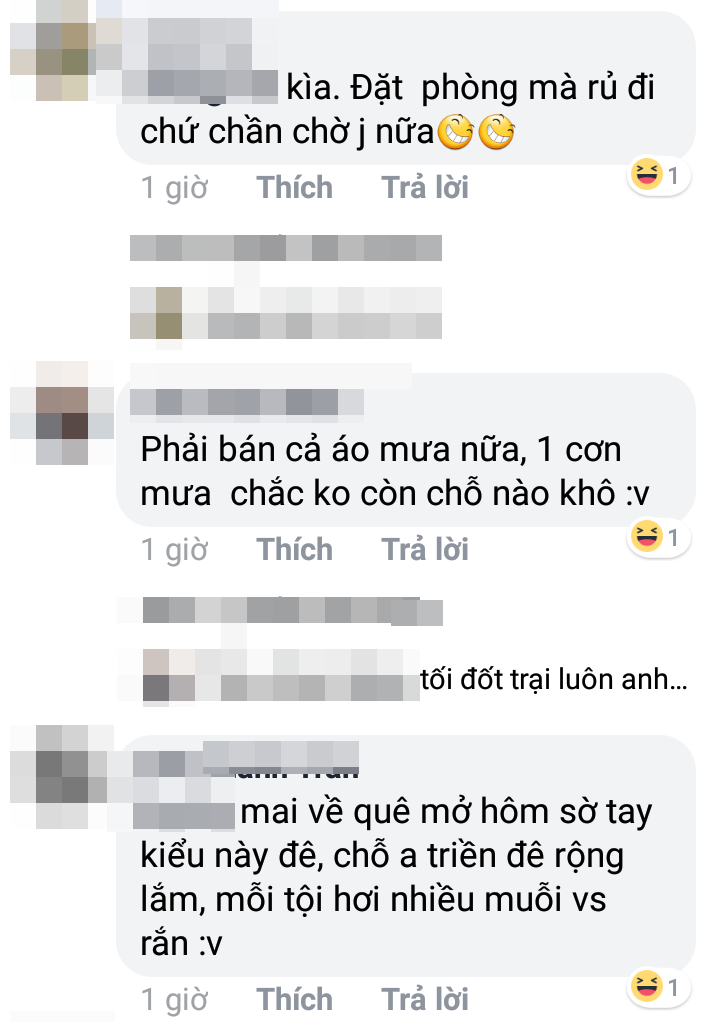Open the '1 giờ' timestamp of the last comment
The image size is (720, 1022).
pos(174,999)
